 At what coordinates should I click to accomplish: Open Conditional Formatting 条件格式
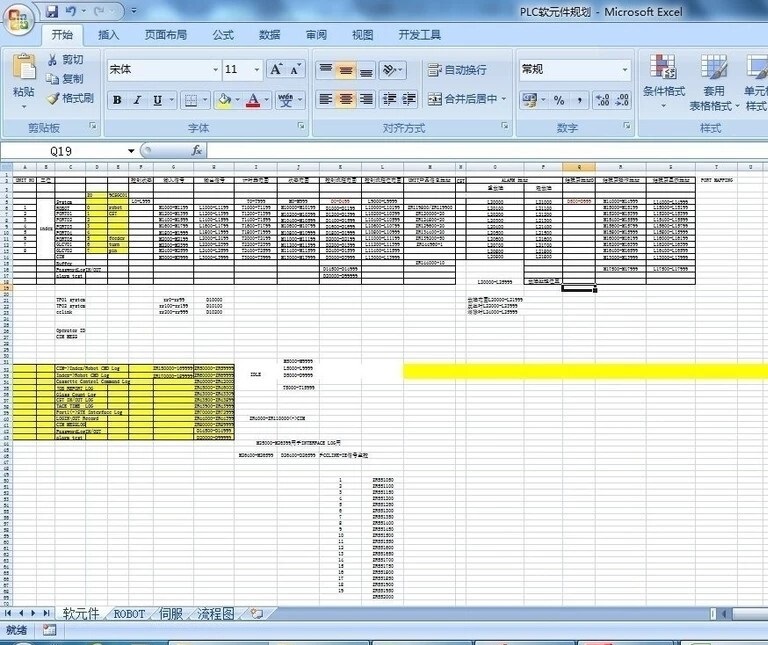coord(663,81)
